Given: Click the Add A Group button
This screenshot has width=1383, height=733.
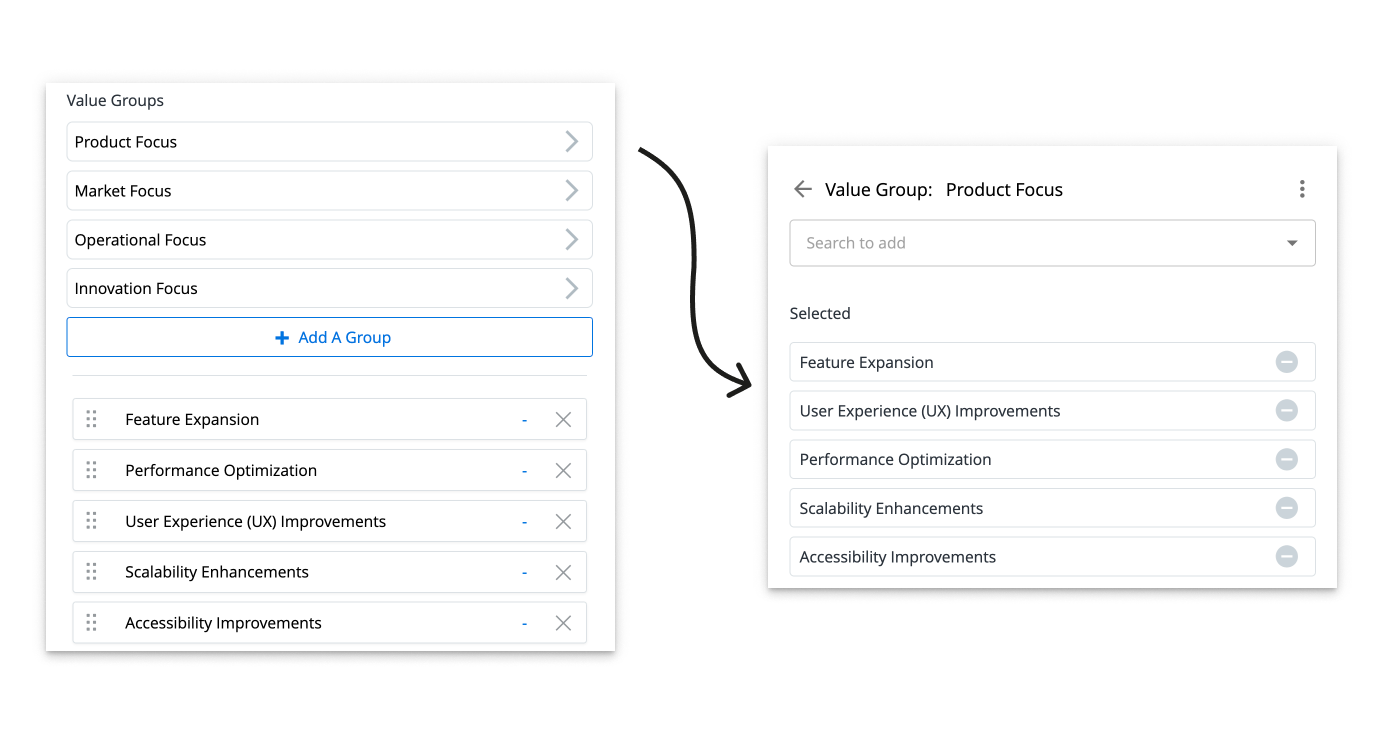Looking at the screenshot, I should coord(329,338).
